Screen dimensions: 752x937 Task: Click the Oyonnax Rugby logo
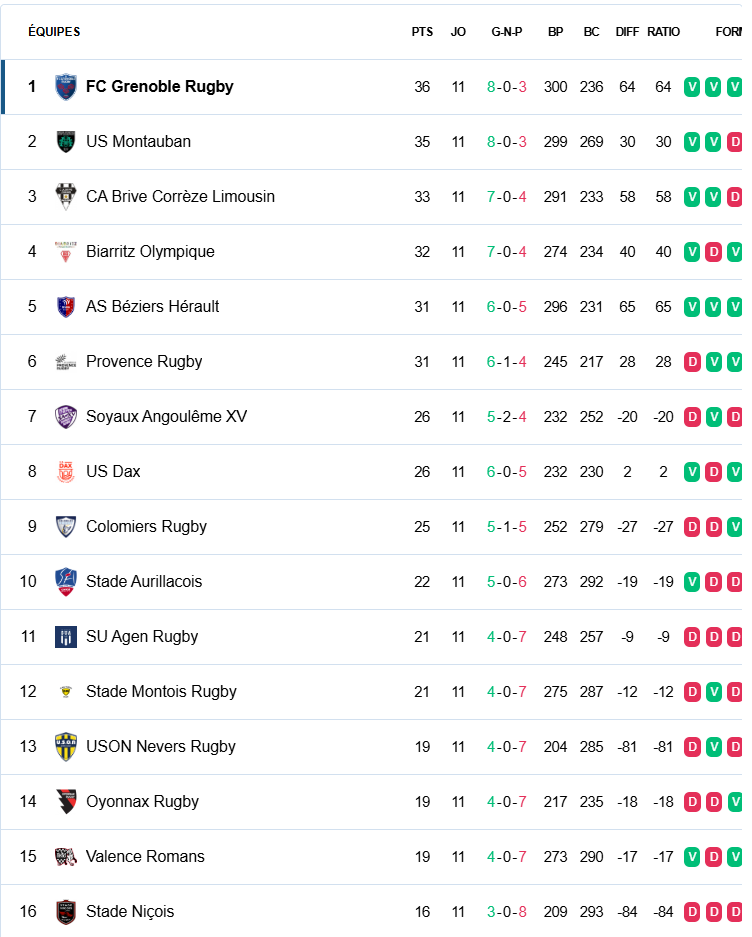[x=66, y=801]
